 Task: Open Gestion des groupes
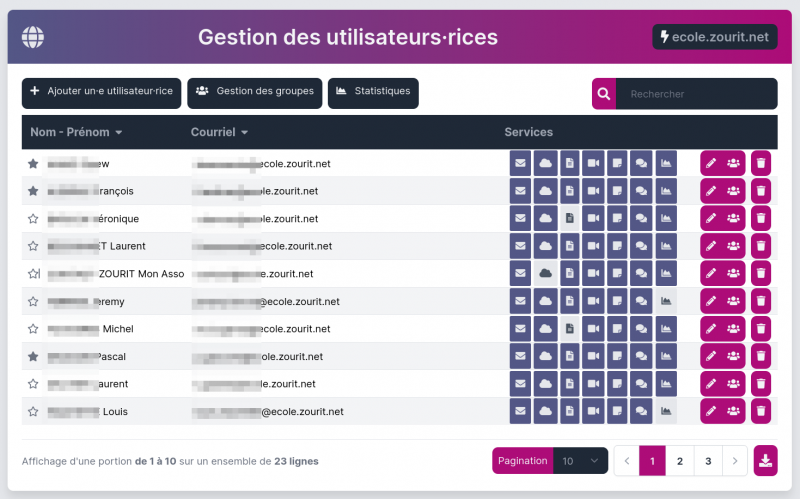[255, 92]
